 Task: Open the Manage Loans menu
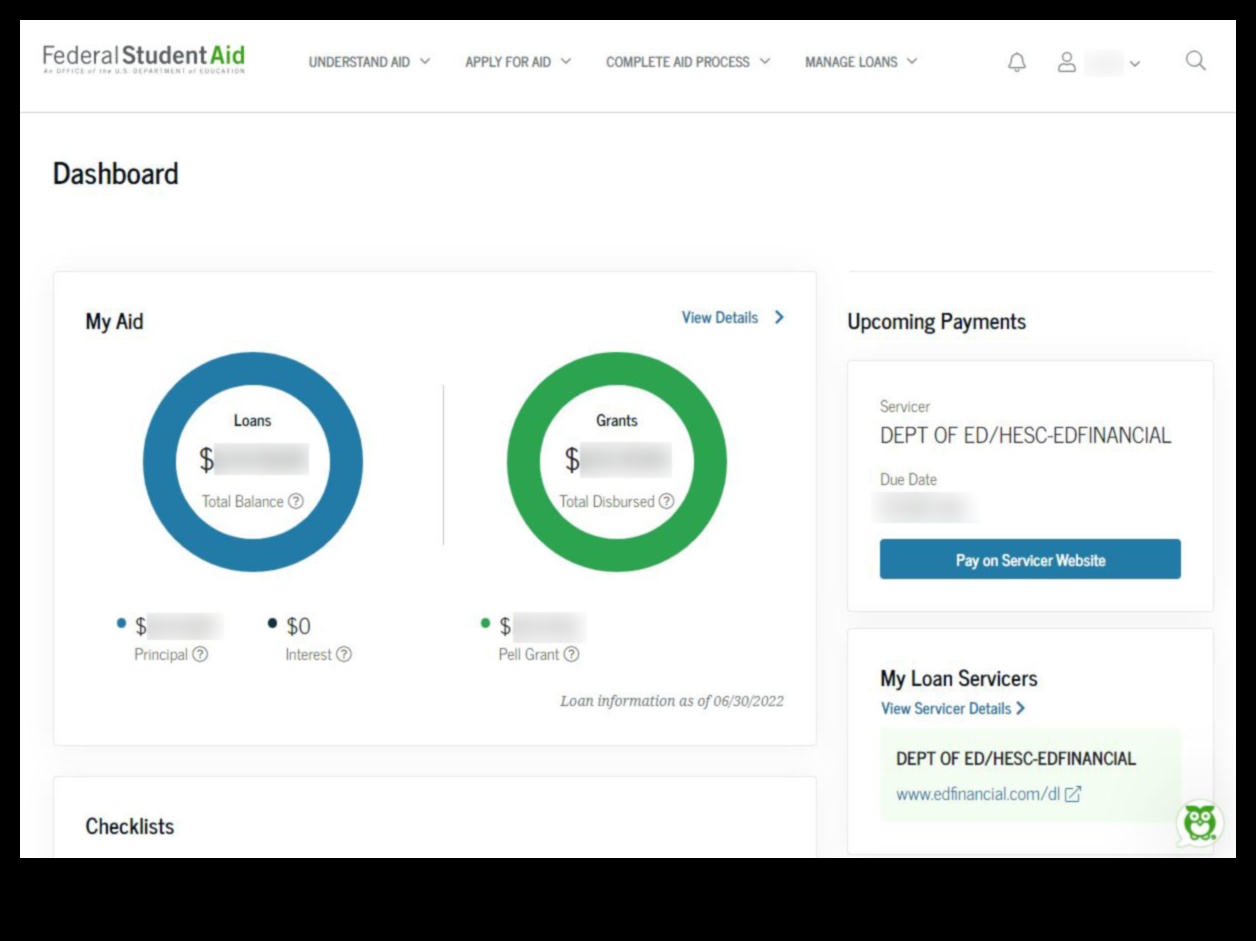(861, 62)
